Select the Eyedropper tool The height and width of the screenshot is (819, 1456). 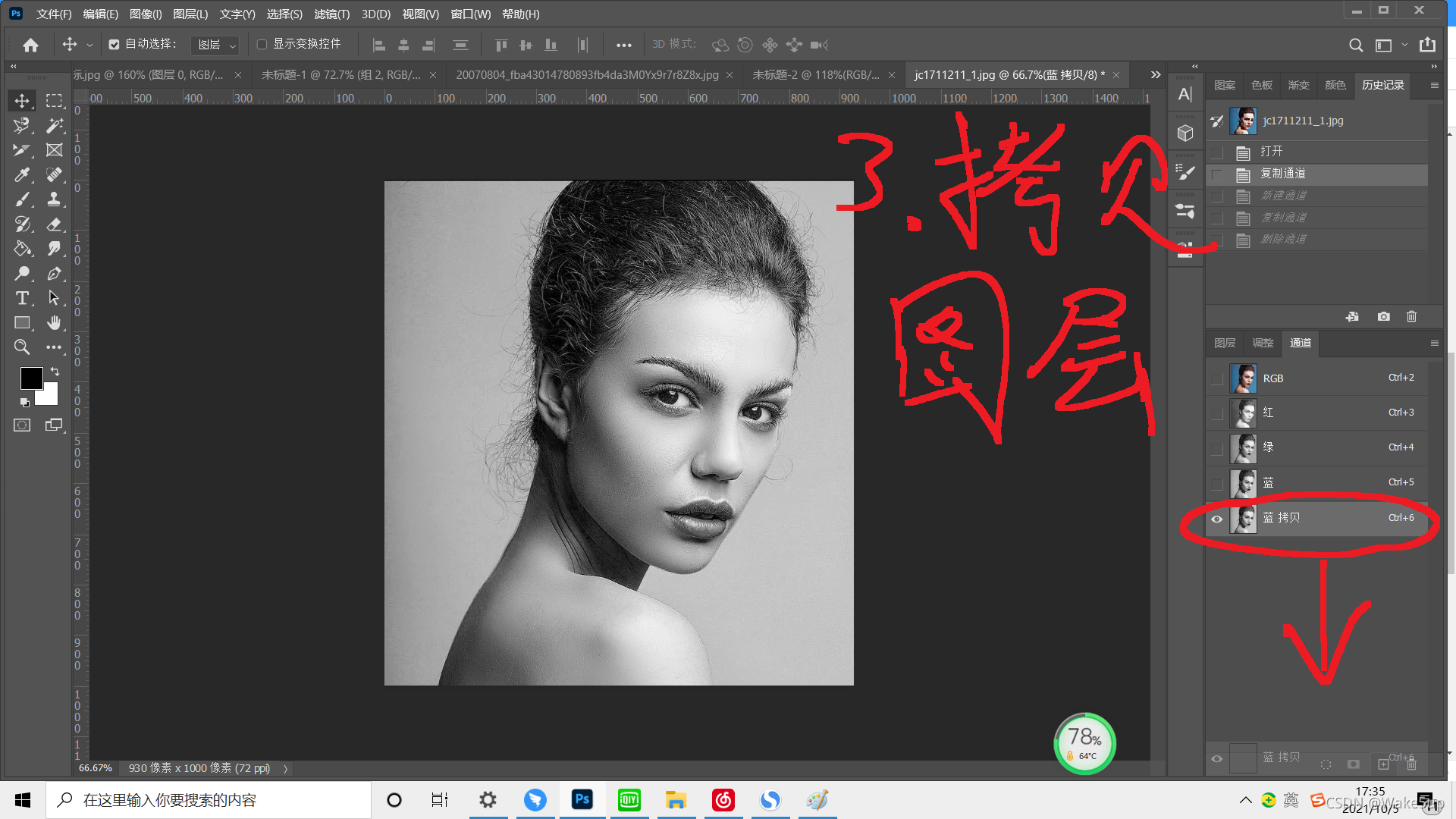[22, 174]
